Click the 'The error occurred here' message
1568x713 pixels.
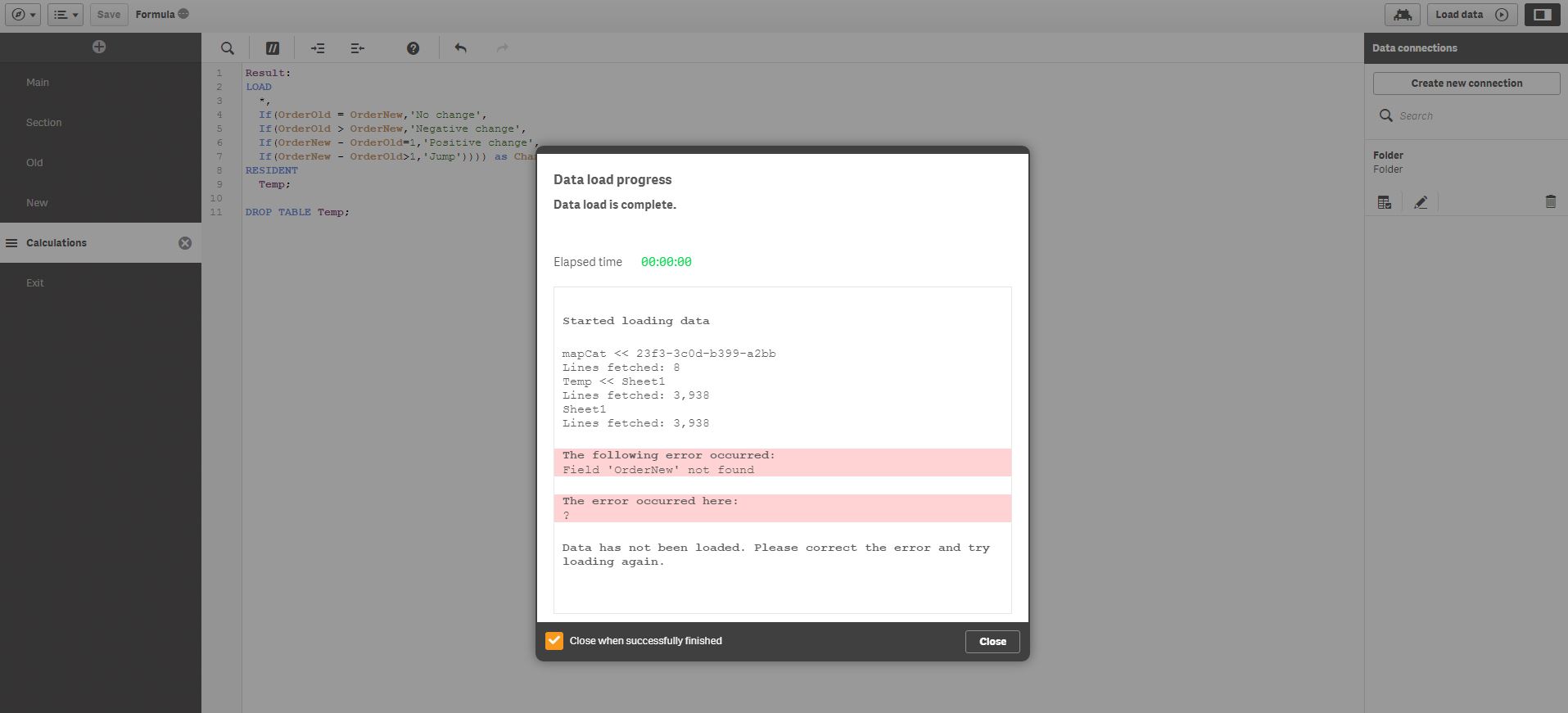[x=650, y=501]
